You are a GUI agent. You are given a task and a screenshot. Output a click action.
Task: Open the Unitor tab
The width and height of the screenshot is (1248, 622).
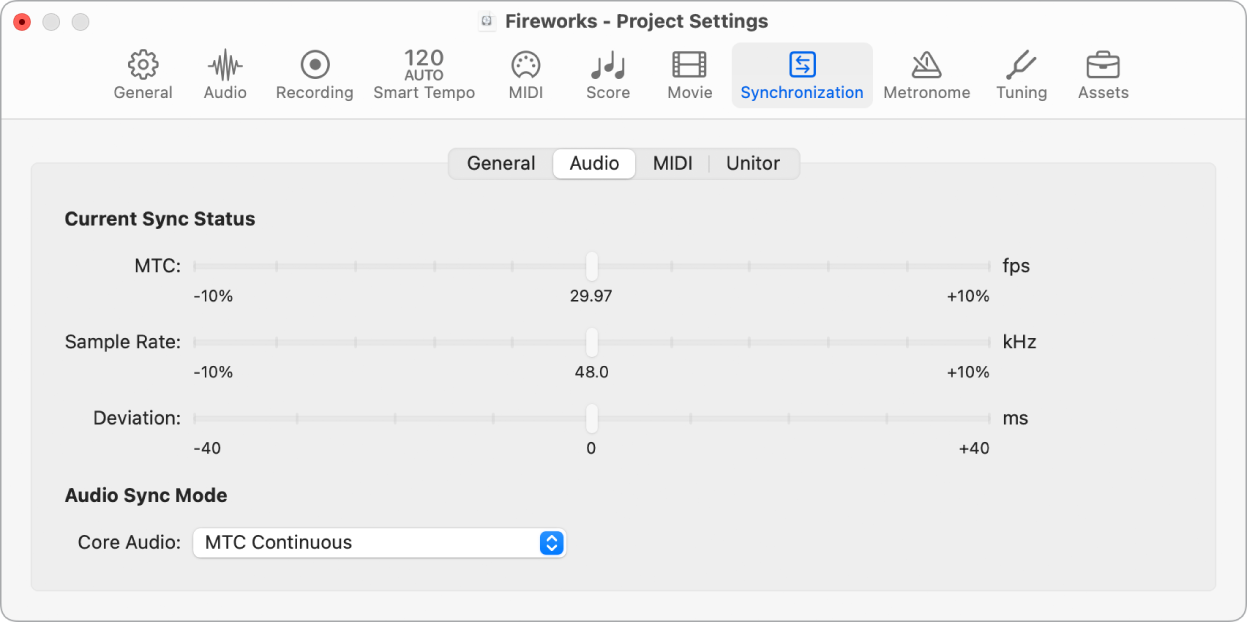tap(753, 163)
